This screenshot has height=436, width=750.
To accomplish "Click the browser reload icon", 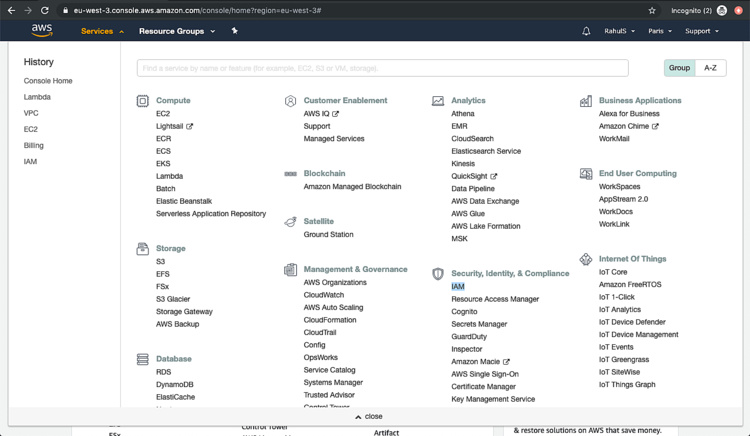I will click(x=45, y=10).
